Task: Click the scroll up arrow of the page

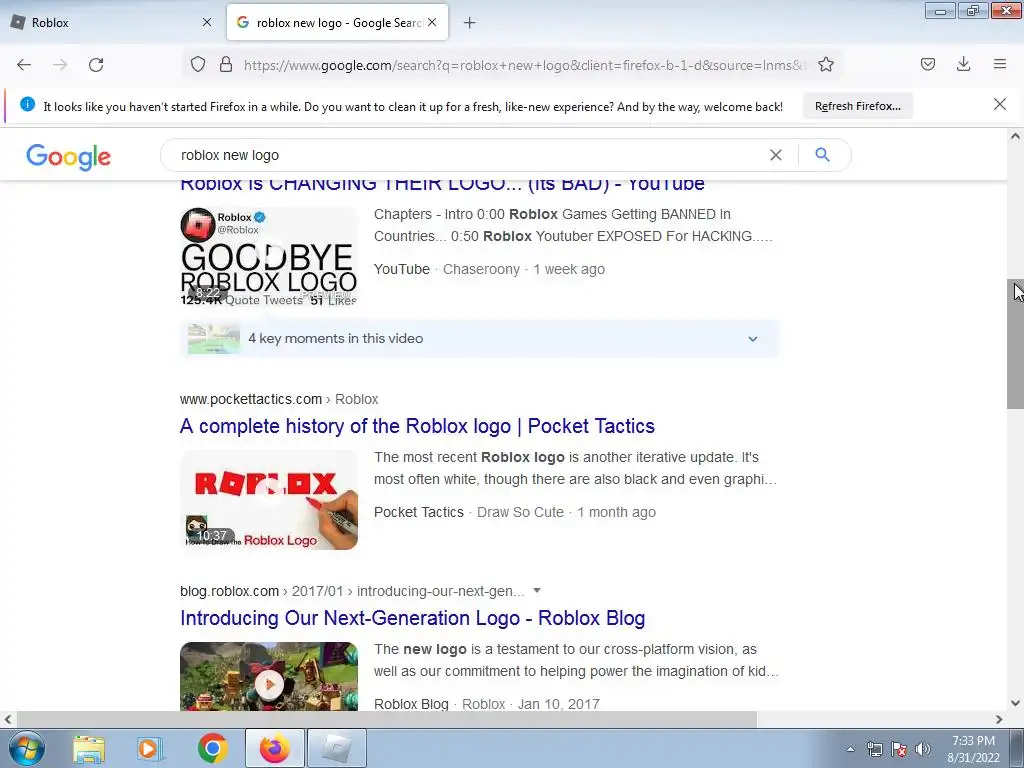Action: click(1015, 136)
